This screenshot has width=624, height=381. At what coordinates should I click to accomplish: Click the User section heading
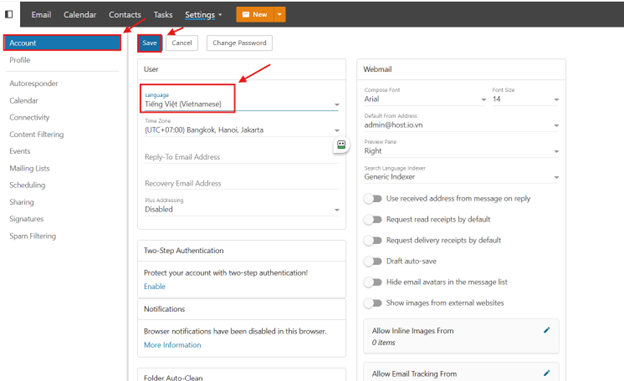[x=151, y=69]
